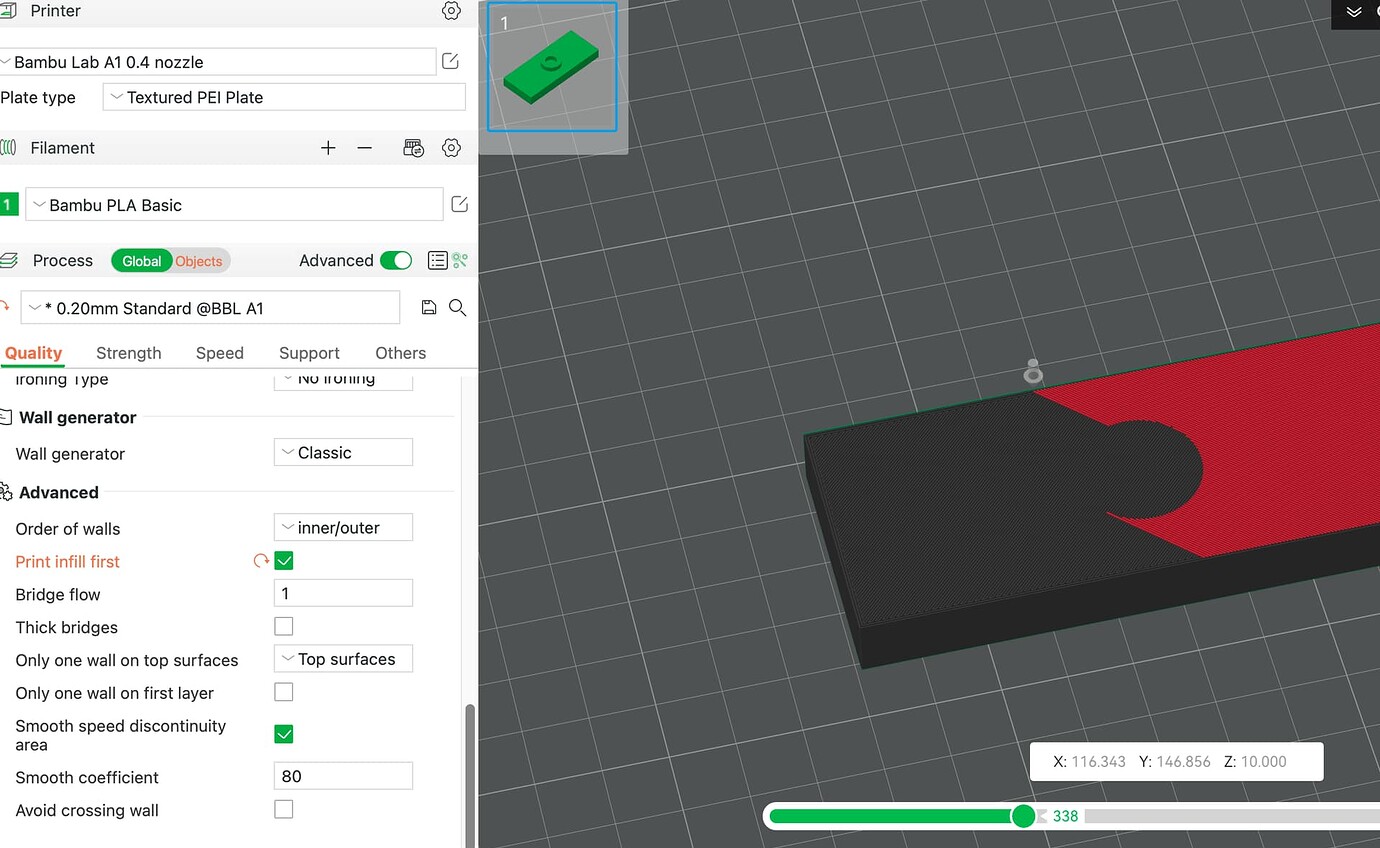Click the green filament number 1 swatch
Viewport: 1380px width, 848px height.
click(8, 204)
